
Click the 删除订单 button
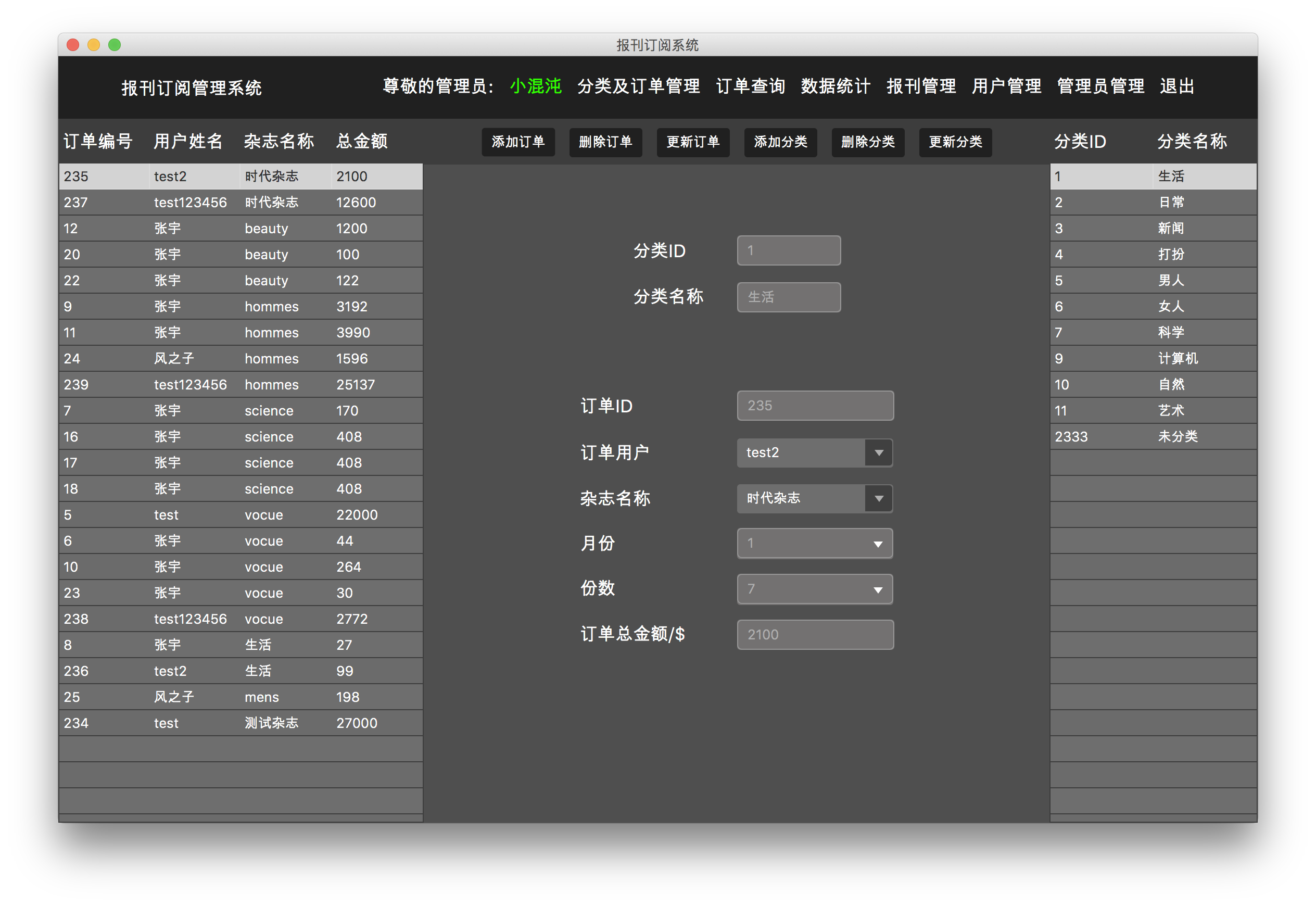[605, 143]
